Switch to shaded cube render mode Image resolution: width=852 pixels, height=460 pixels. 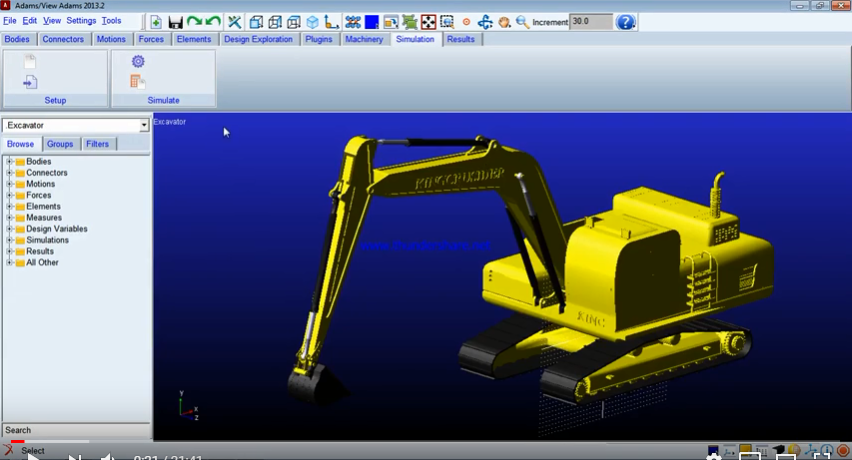click(312, 22)
